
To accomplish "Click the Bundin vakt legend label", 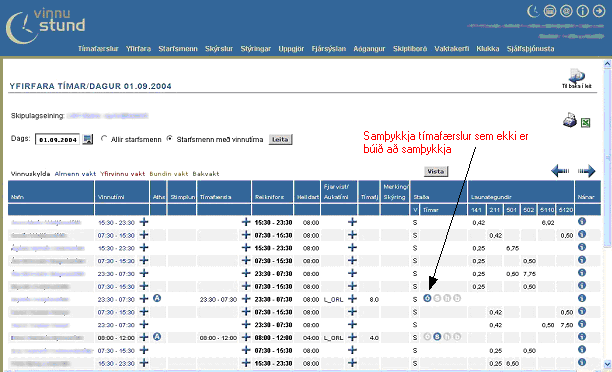I will [169, 174].
